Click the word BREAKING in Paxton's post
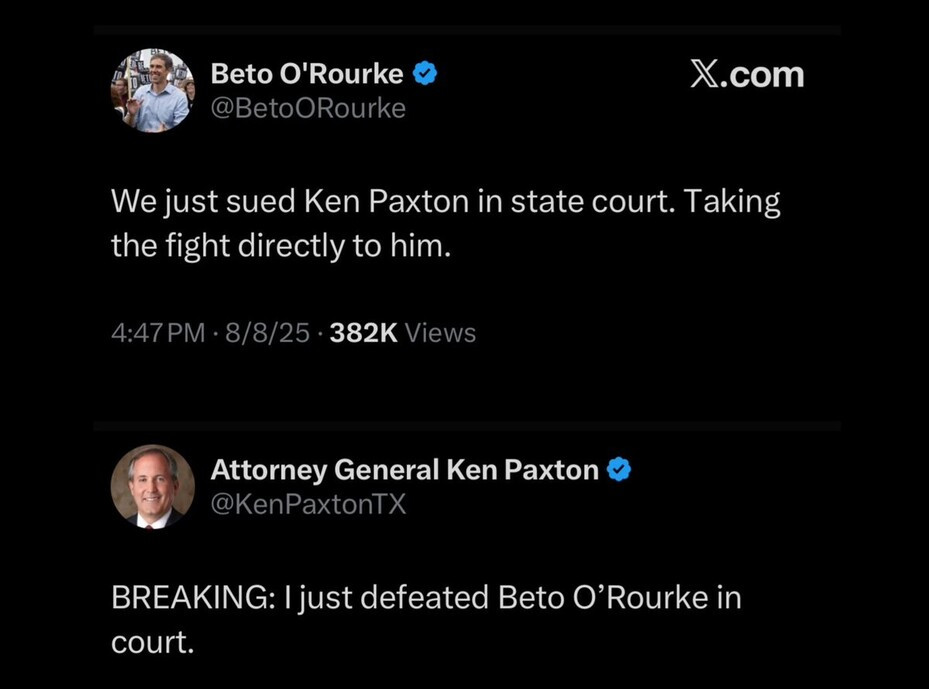Viewport: 929px width, 689px height. tap(191, 598)
